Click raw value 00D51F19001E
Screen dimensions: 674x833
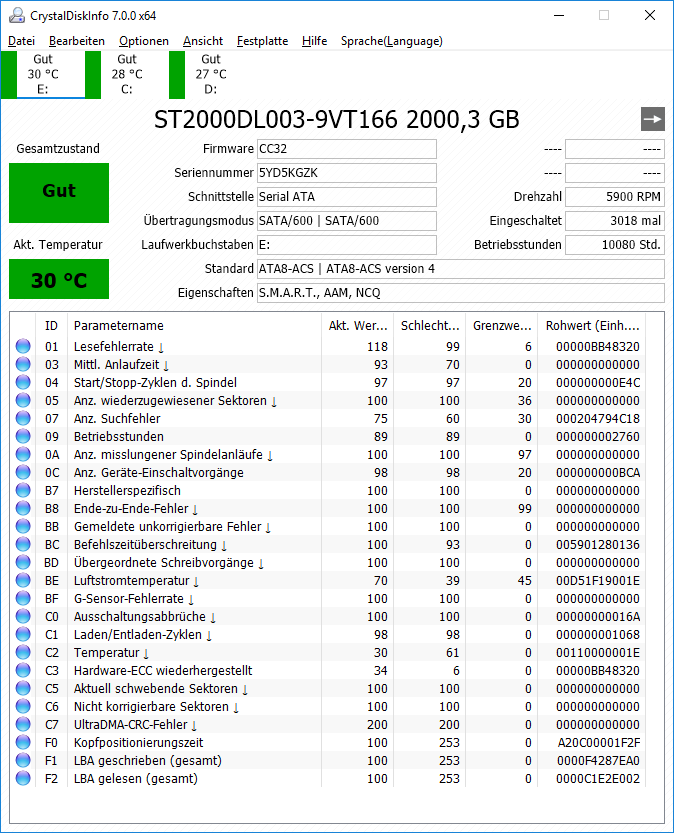(x=598, y=581)
